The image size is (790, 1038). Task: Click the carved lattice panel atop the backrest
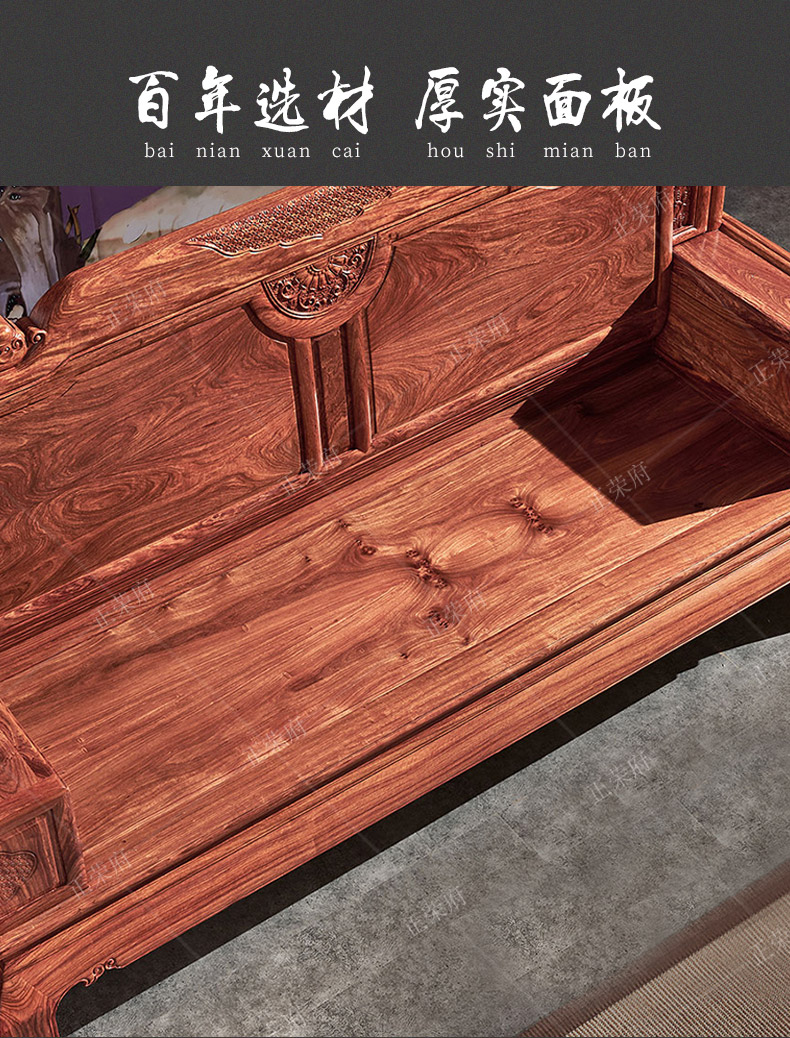290,220
